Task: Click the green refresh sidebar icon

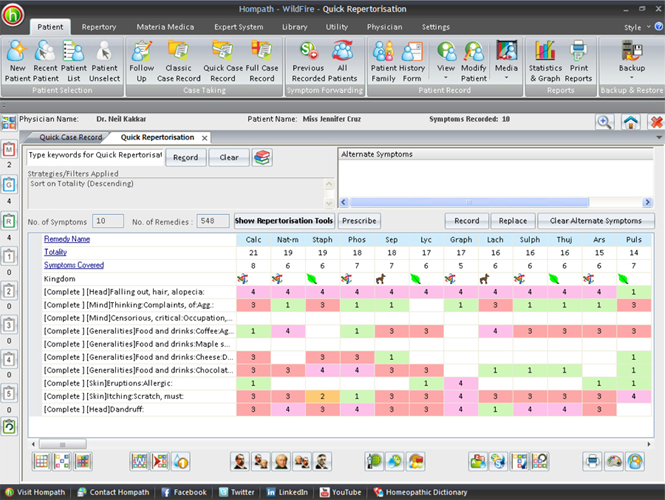Action: [x=9, y=426]
